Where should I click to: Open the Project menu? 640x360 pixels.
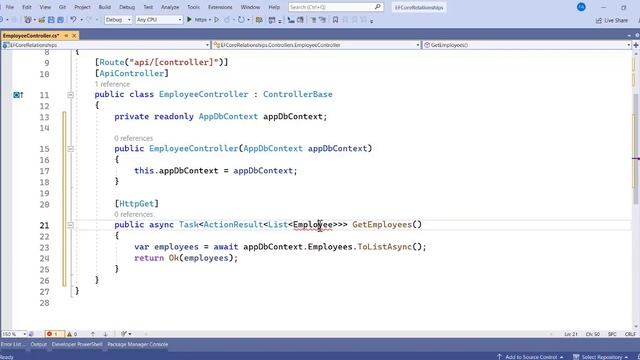(82, 7)
